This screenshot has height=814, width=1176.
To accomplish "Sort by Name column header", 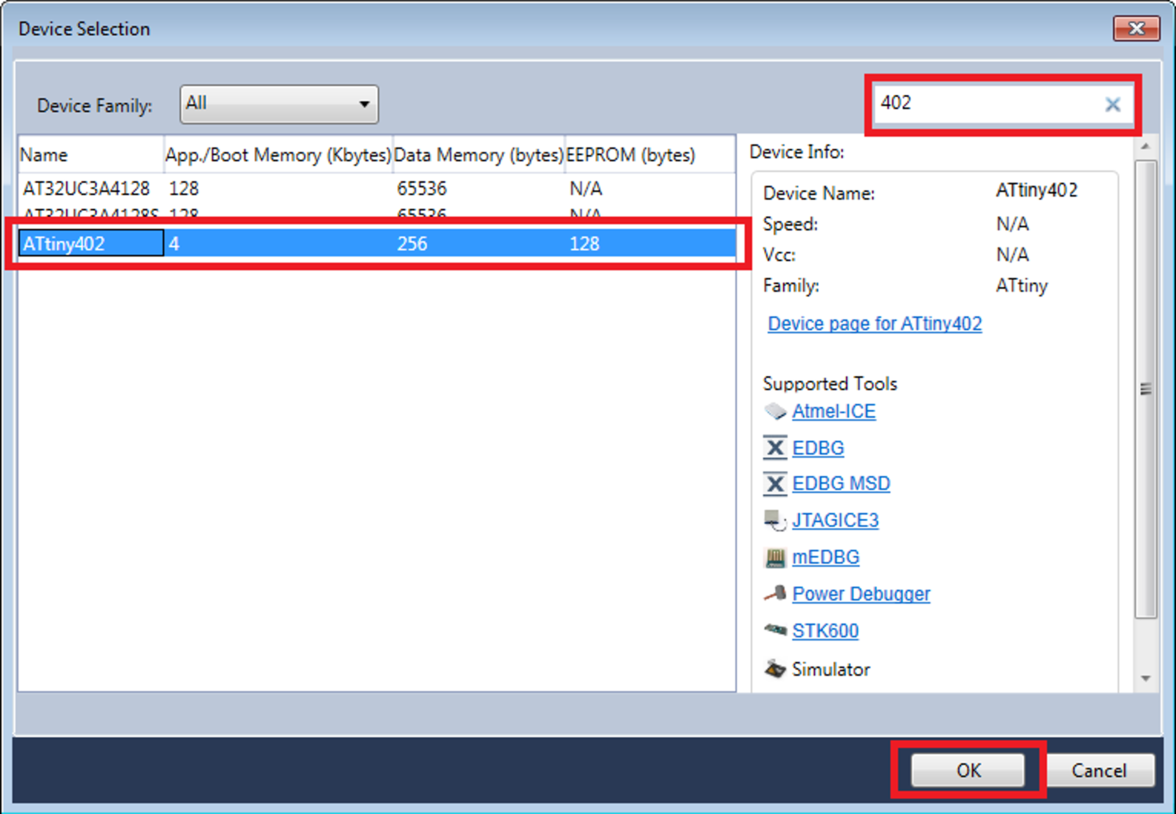I will 91,155.
